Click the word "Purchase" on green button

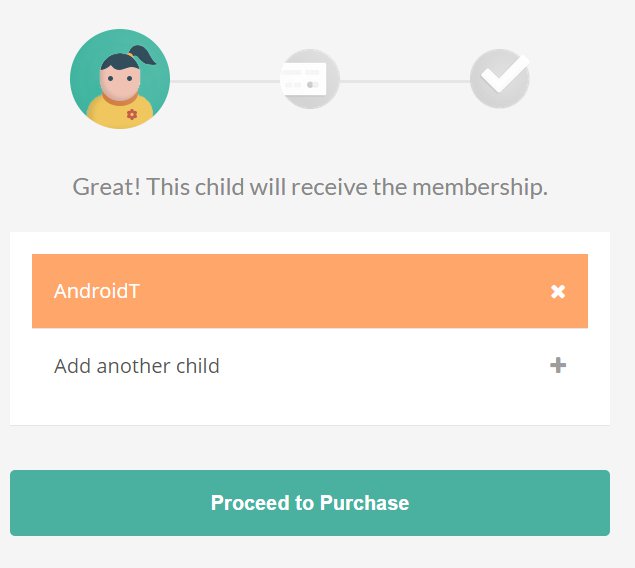point(364,503)
